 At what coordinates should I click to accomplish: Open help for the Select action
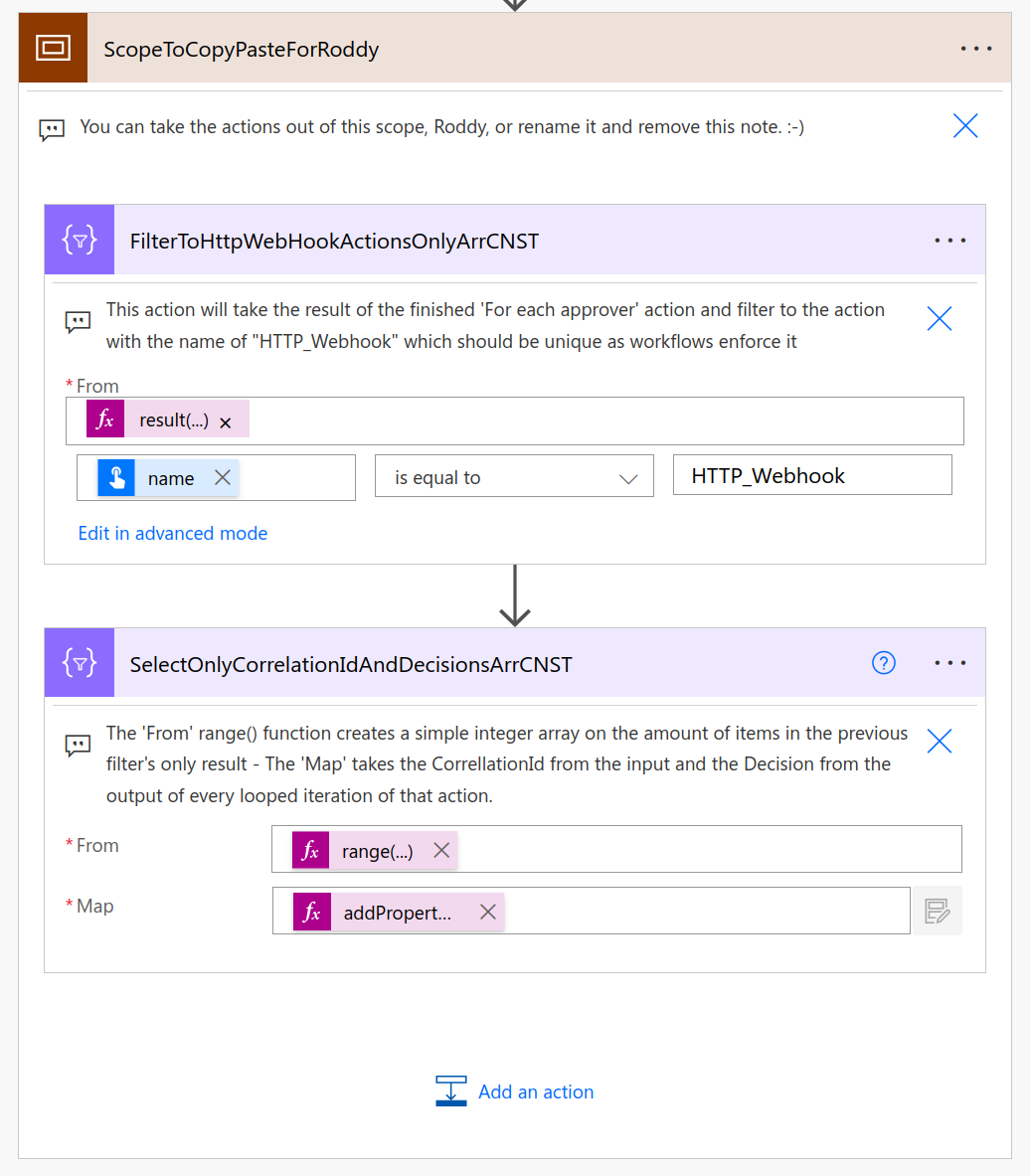point(883,662)
